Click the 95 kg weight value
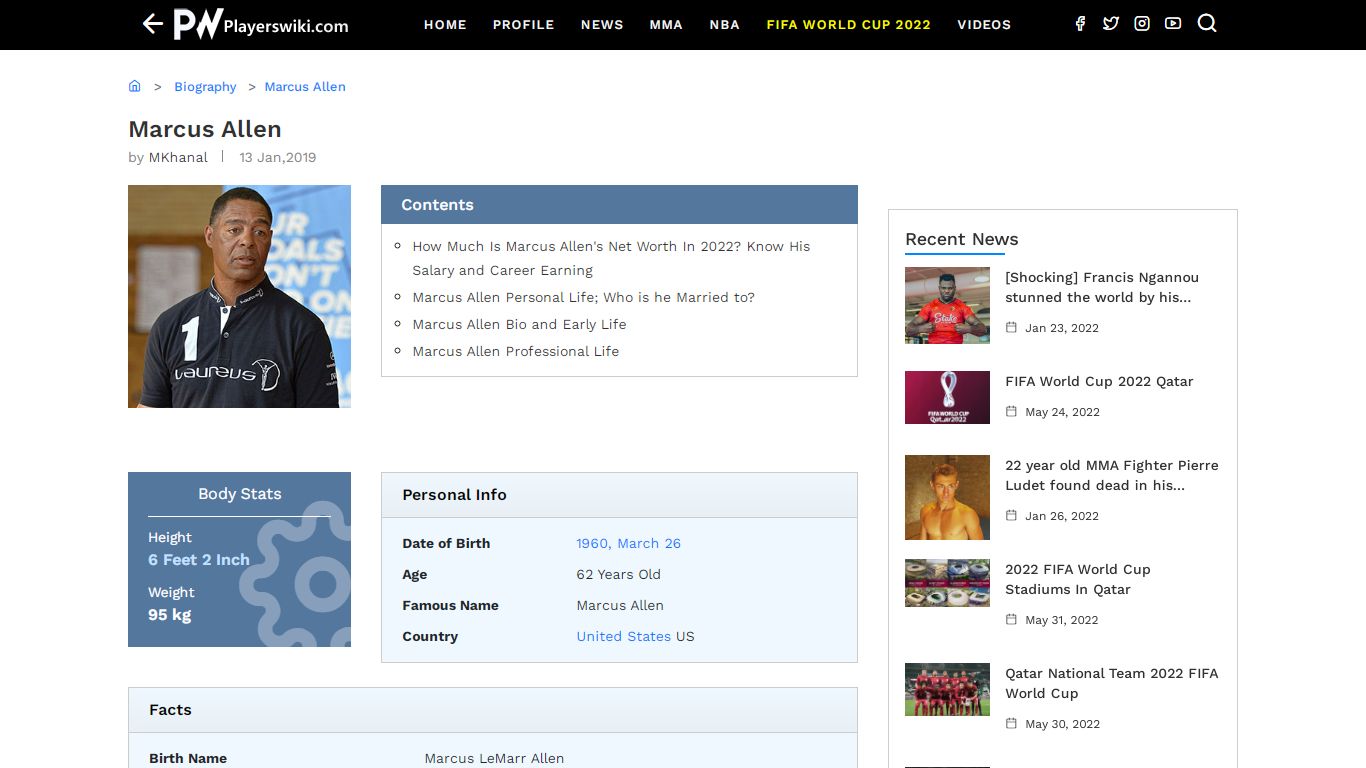The width and height of the screenshot is (1366, 768). point(170,615)
